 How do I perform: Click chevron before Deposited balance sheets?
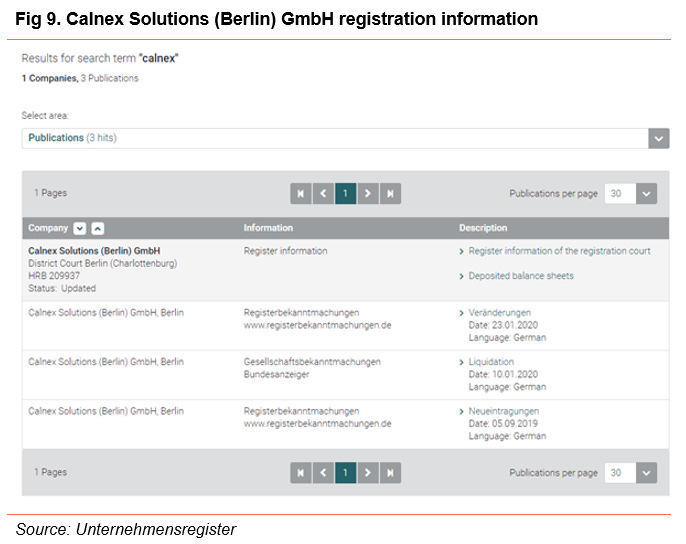pos(461,277)
